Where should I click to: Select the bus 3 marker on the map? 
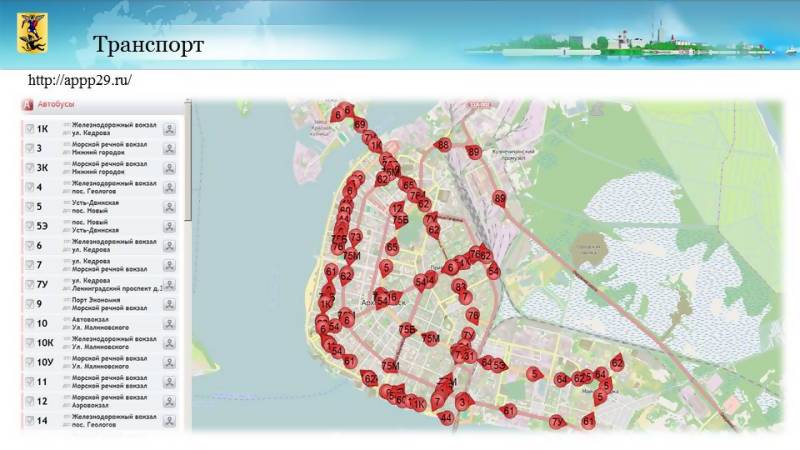463,401
